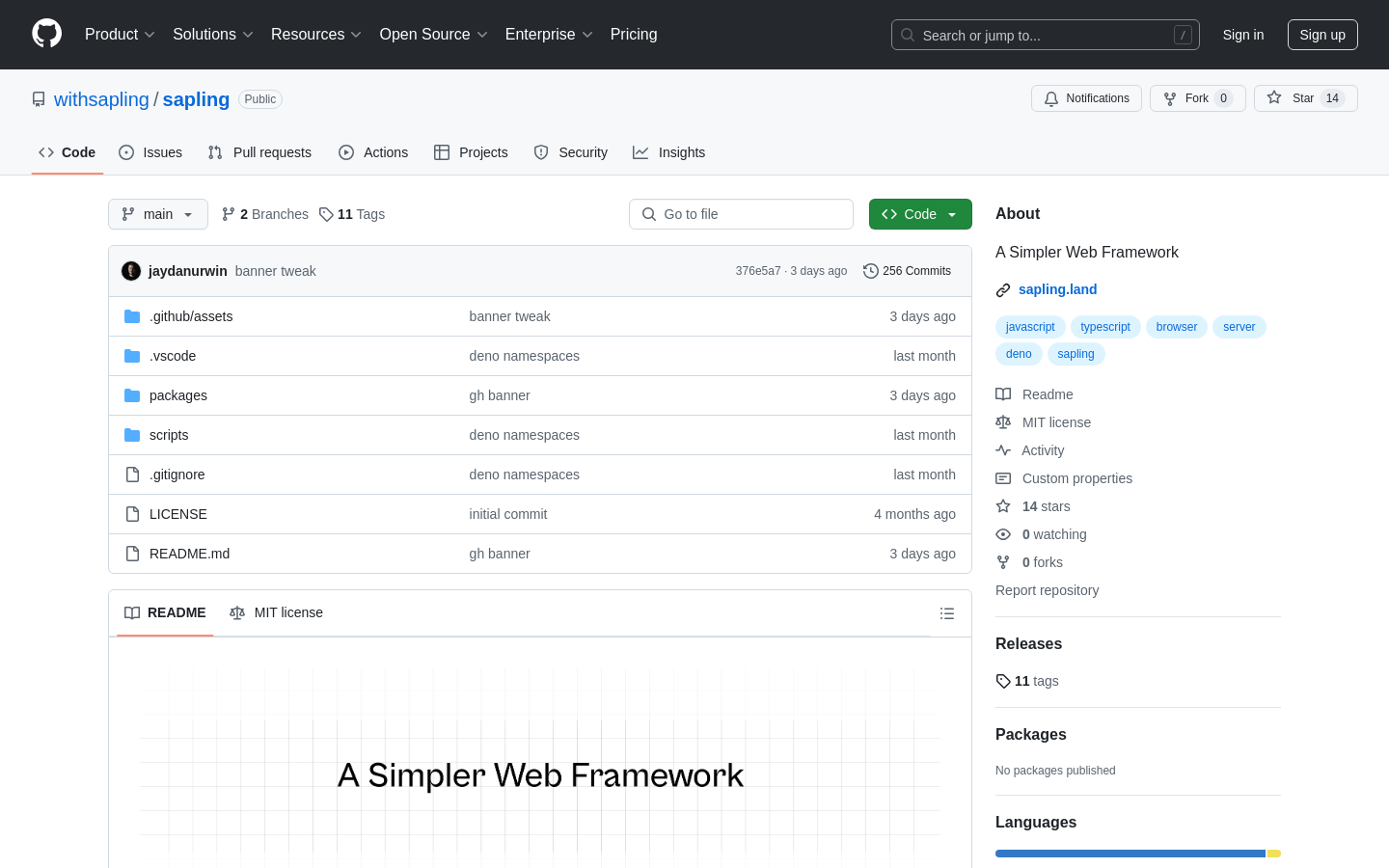The image size is (1389, 868).
Task: Click the bell Notifications button
Action: pyautogui.click(x=1086, y=98)
